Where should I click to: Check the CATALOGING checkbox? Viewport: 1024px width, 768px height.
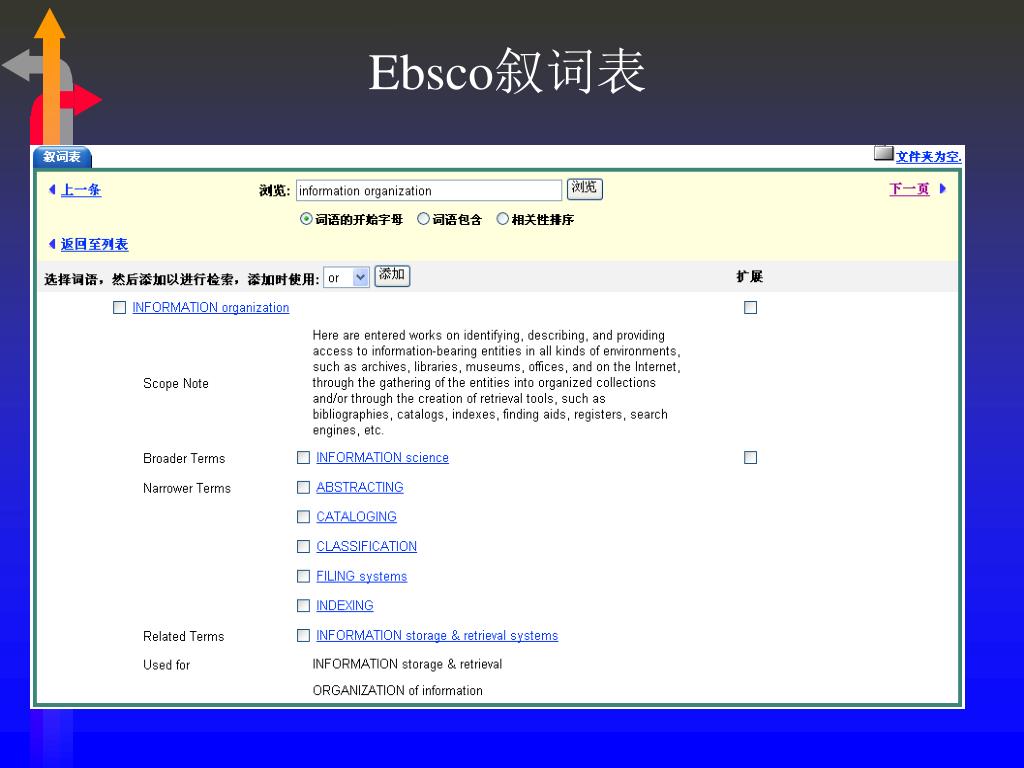[303, 517]
